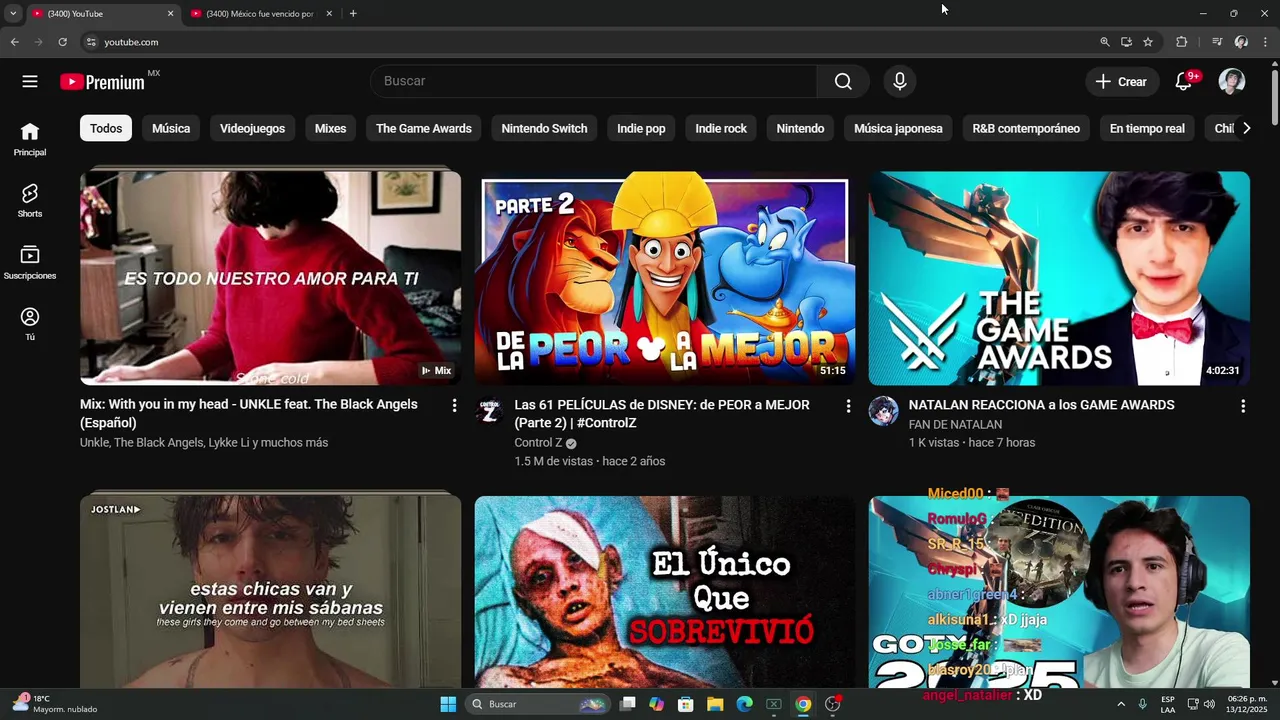Show hidden system tray icons
1280x720 pixels.
pyautogui.click(x=1120, y=704)
